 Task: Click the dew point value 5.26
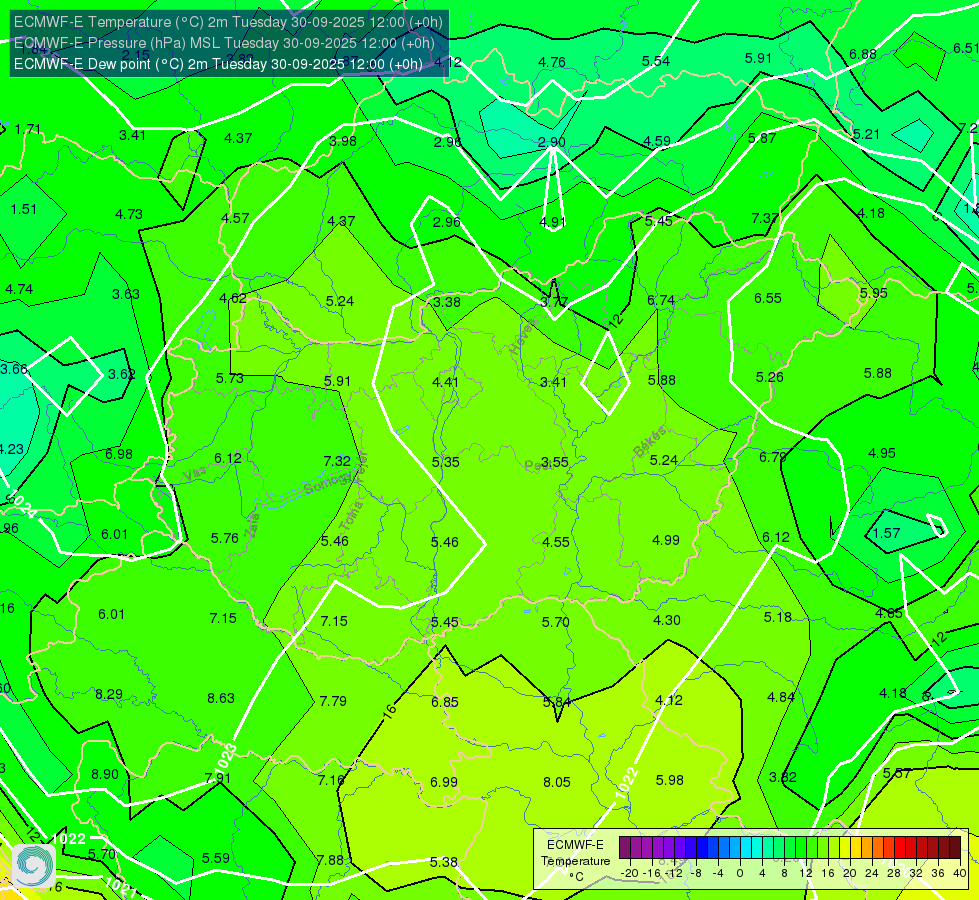769,377
